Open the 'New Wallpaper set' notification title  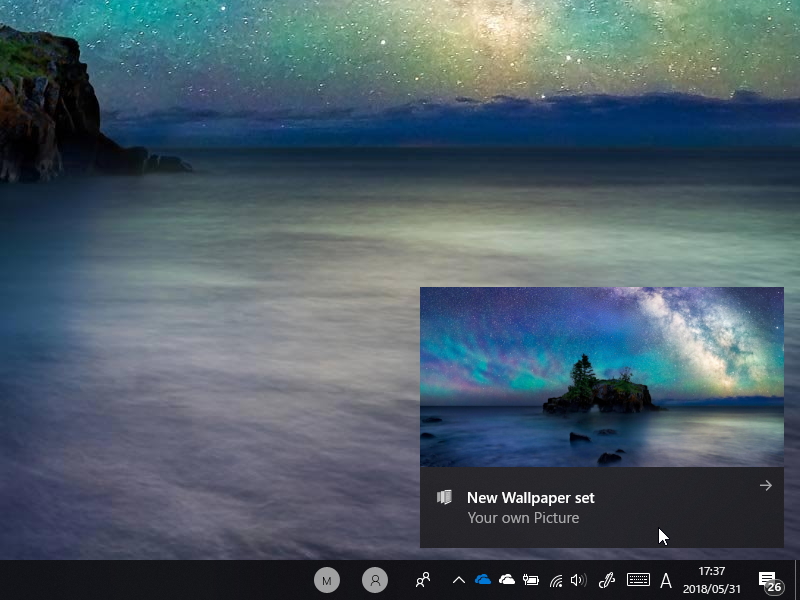tap(531, 498)
